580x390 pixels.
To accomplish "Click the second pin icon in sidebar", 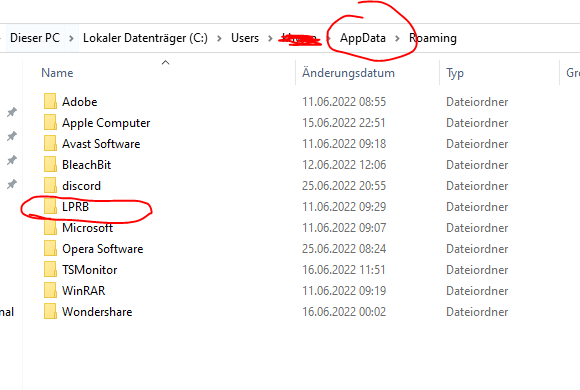I will (12, 136).
